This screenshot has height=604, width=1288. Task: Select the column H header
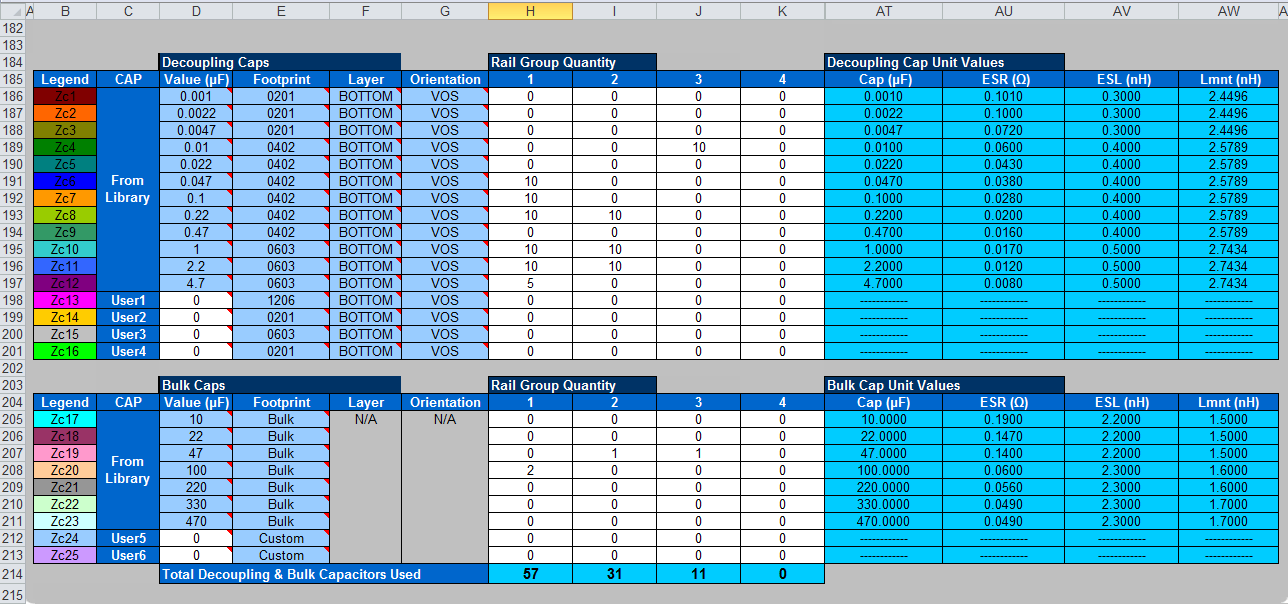pos(530,10)
